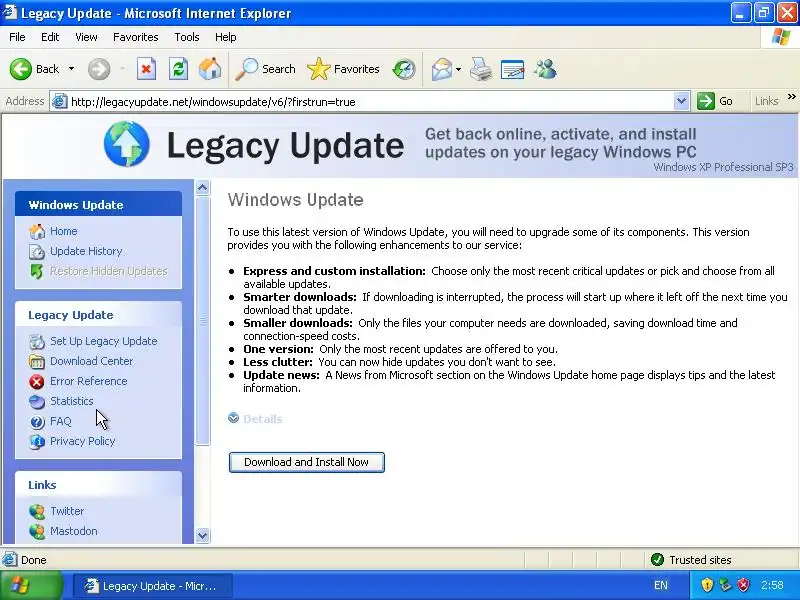This screenshot has height=600, width=800.
Task: Open the Search magnifier tool
Action: (246, 69)
